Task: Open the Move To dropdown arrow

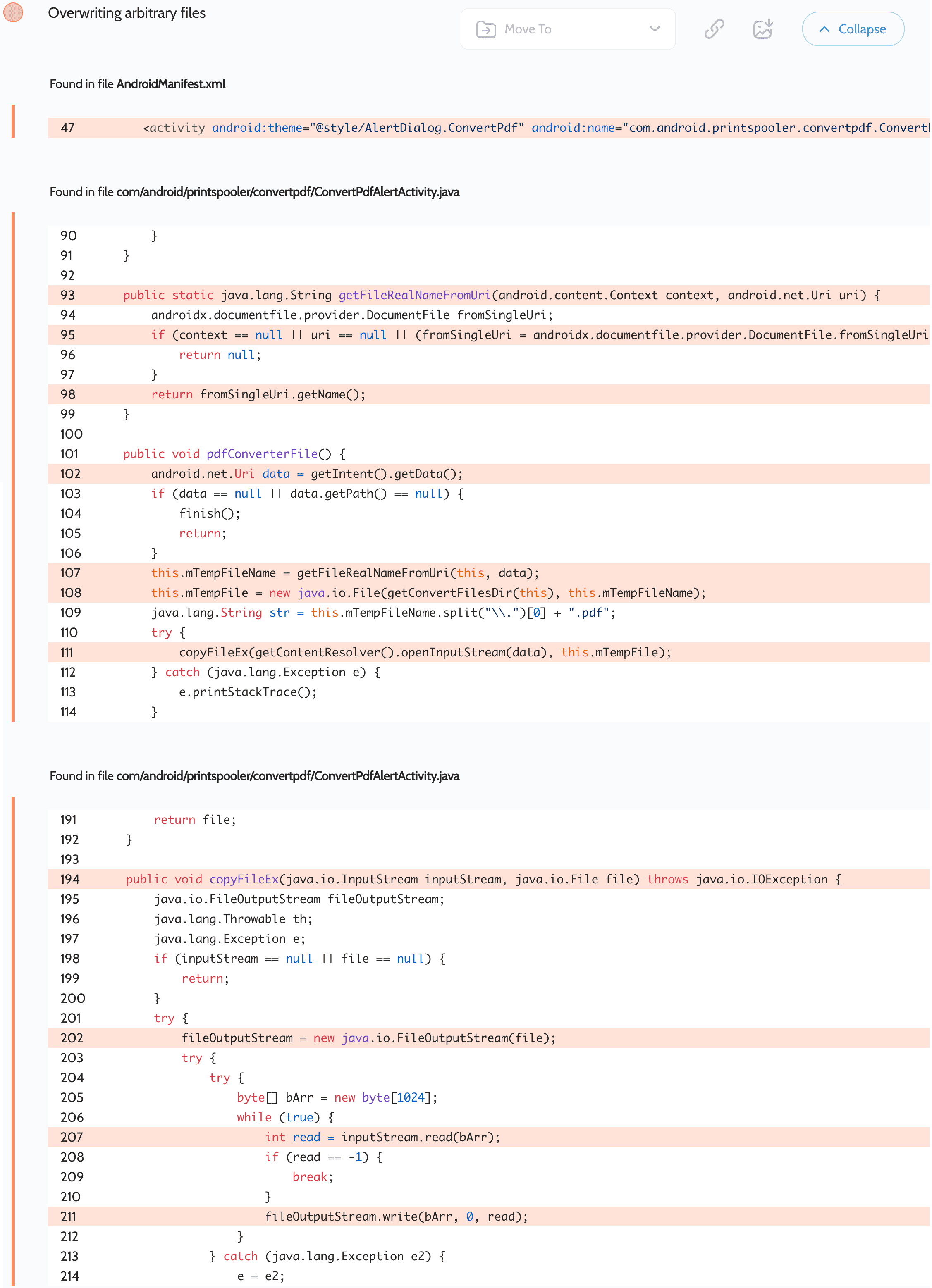Action: click(x=654, y=29)
